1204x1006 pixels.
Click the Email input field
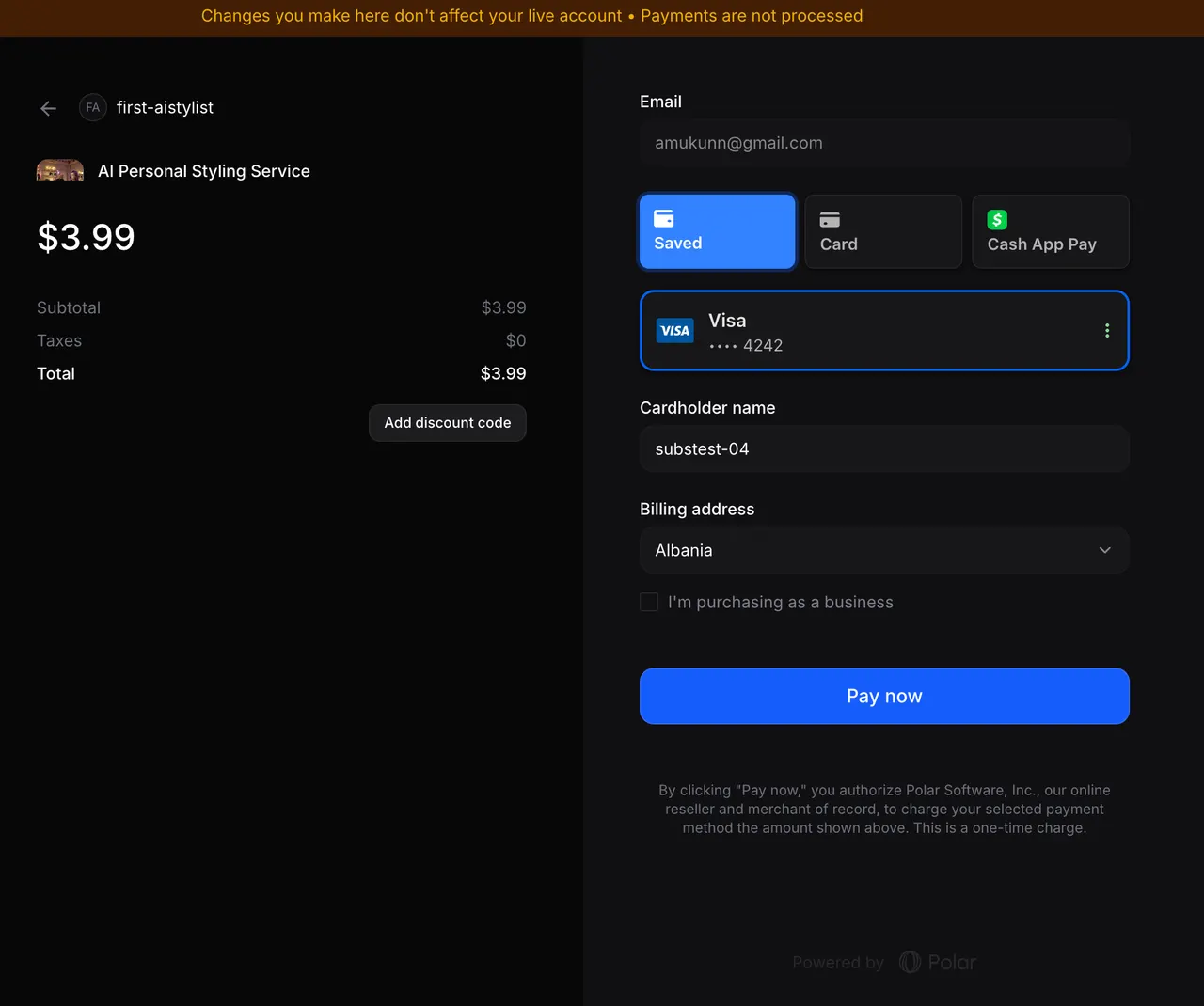click(x=884, y=143)
